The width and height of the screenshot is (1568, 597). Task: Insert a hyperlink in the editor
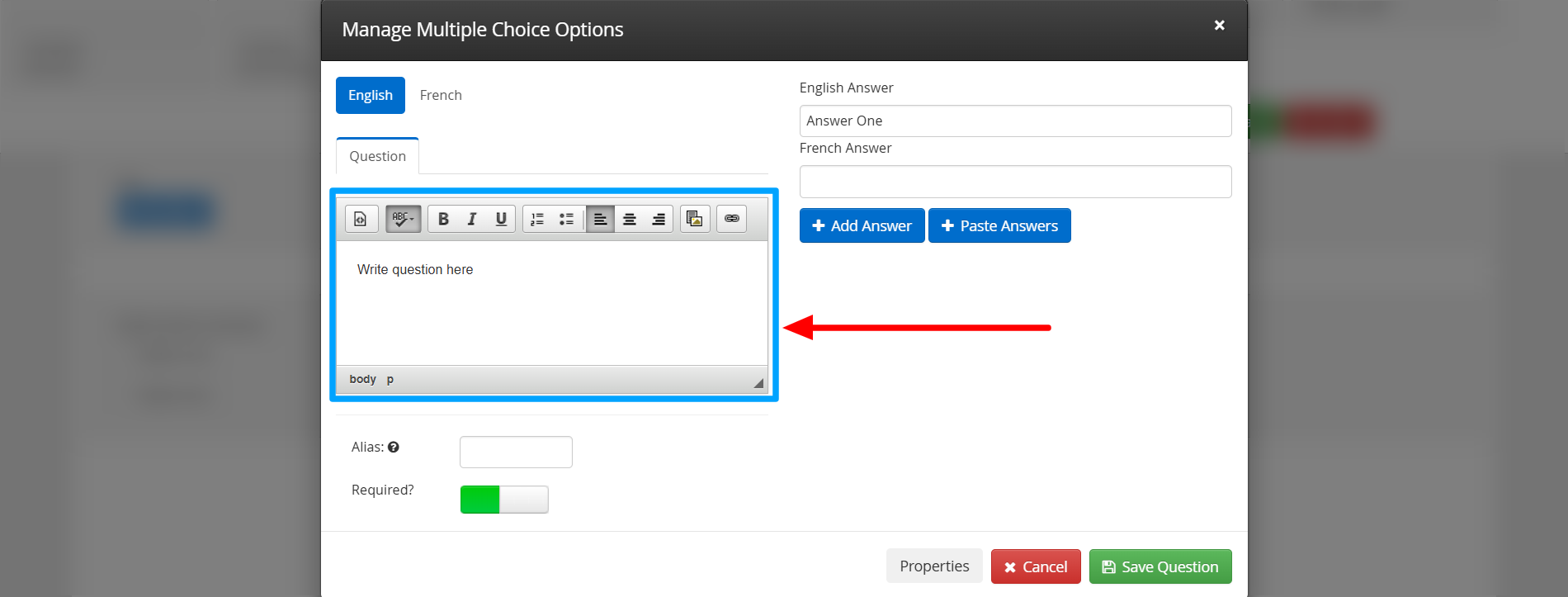[x=732, y=219]
